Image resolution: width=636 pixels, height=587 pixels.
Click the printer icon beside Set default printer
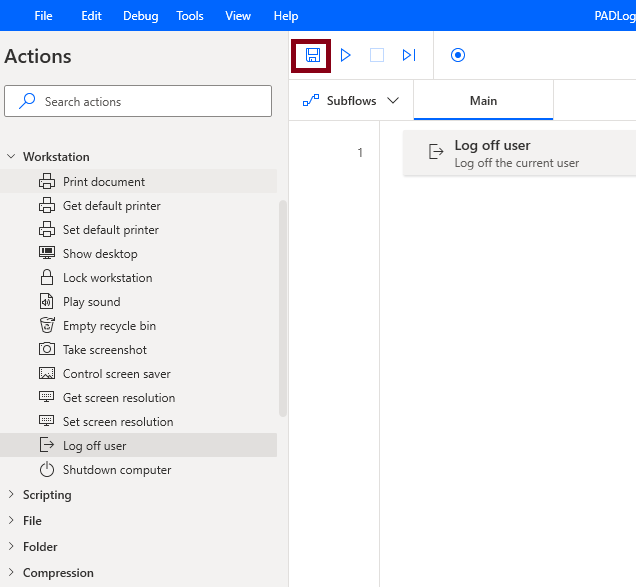(47, 229)
